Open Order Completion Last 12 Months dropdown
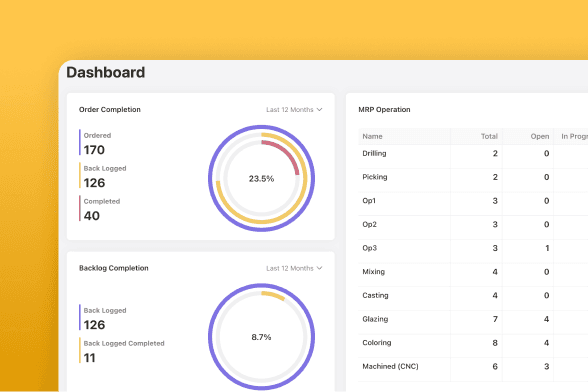Viewport: 588px width, 392px height. pyautogui.click(x=294, y=110)
